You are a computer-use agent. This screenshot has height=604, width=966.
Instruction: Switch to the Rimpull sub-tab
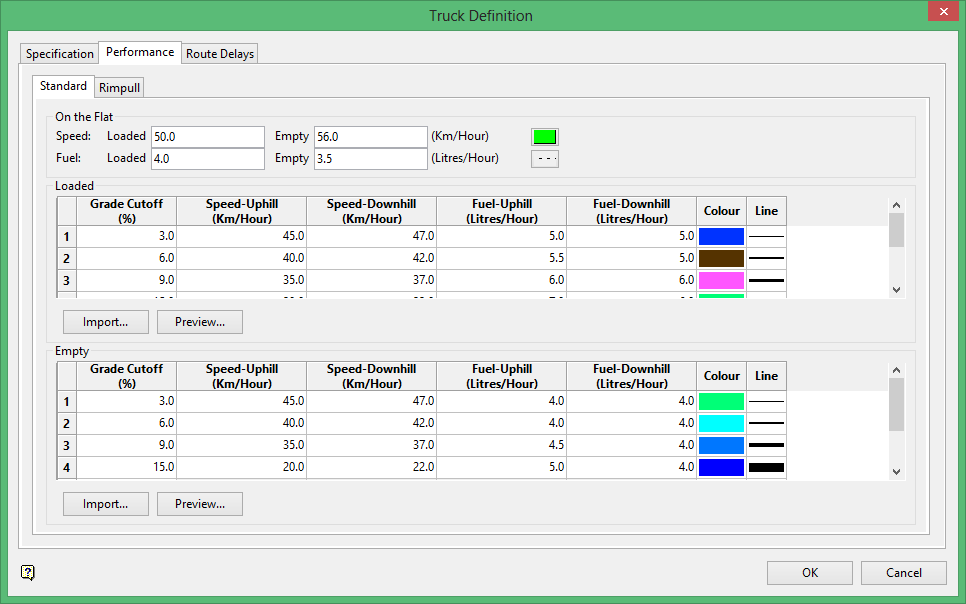(x=120, y=88)
